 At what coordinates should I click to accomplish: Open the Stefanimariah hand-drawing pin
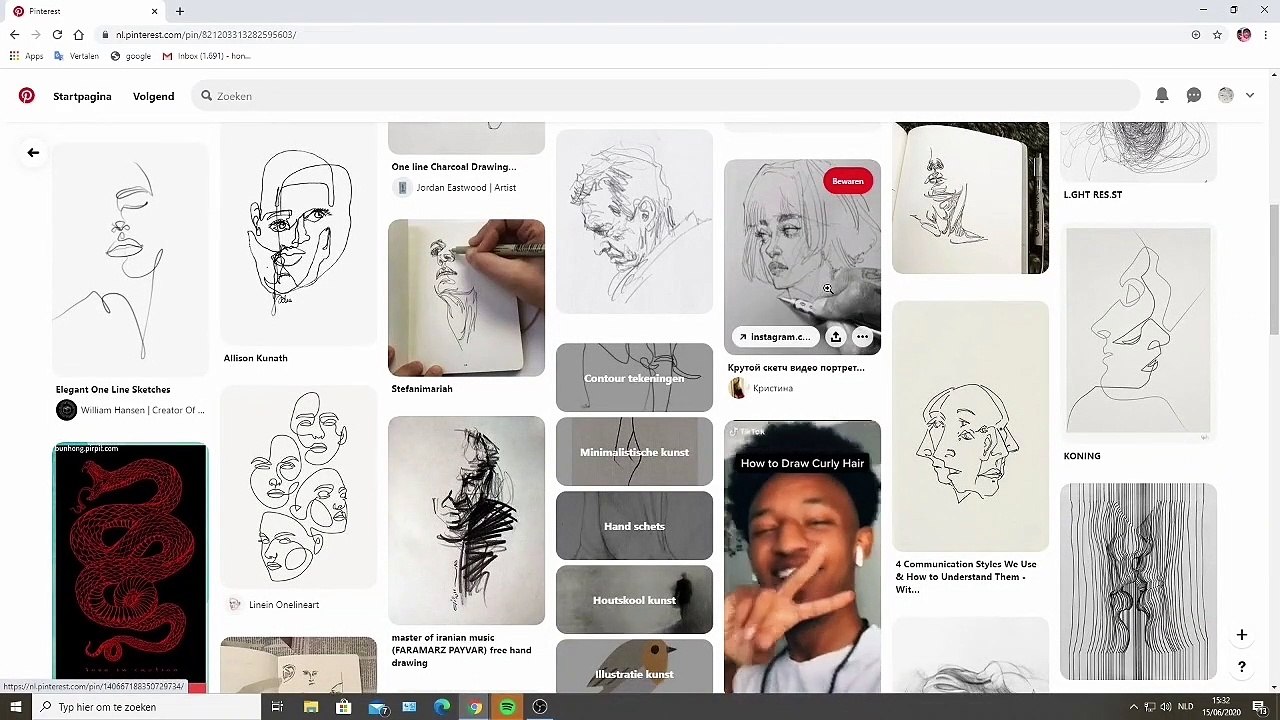466,298
